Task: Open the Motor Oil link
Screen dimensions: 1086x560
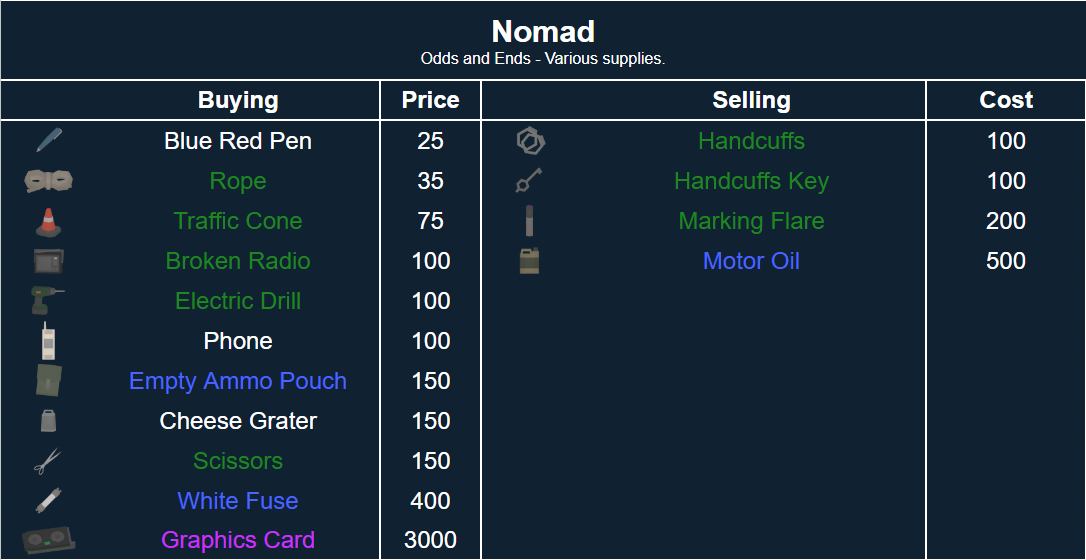Action: pos(751,261)
